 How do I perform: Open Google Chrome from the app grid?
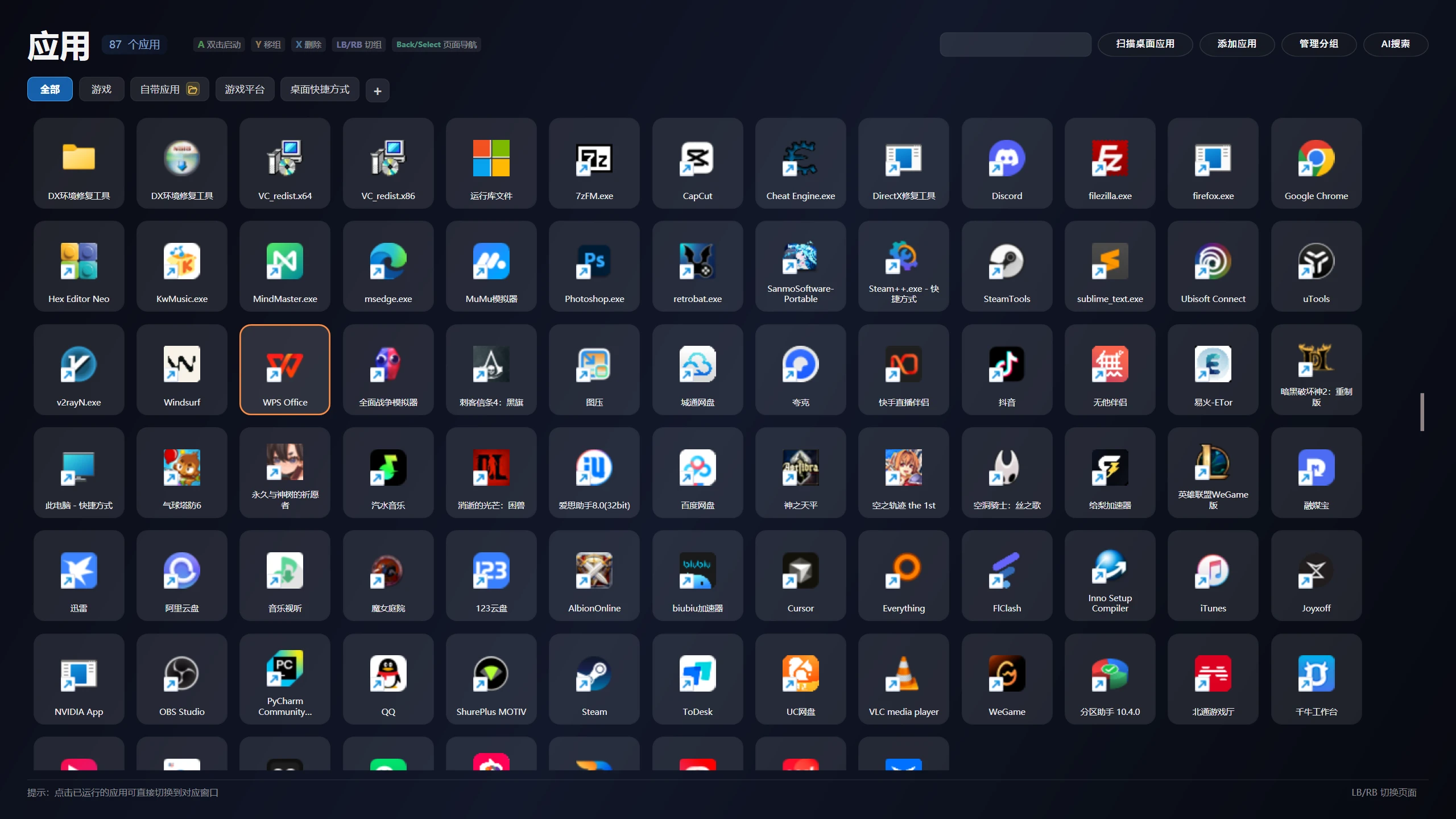click(x=1316, y=163)
